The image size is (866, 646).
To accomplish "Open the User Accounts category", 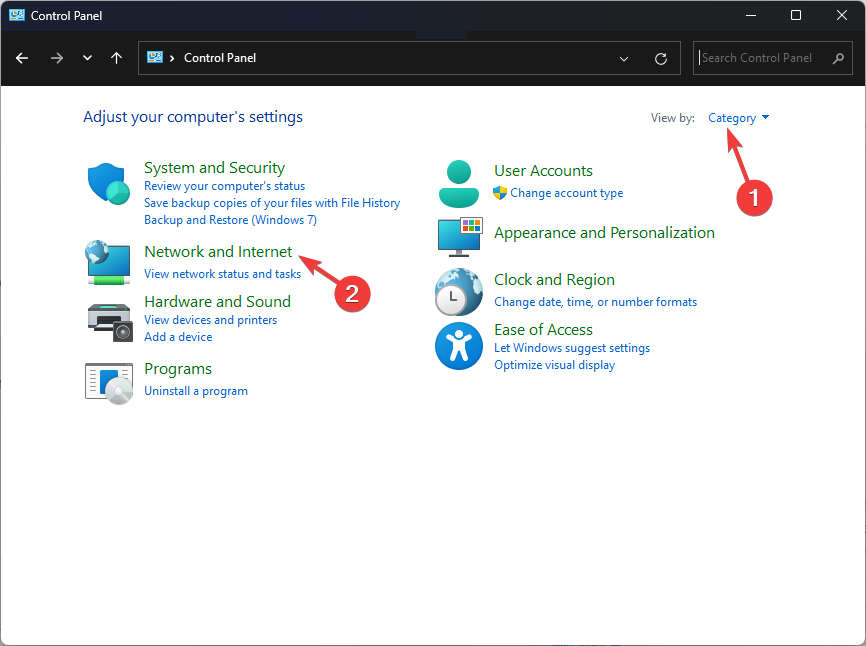I will click(543, 171).
